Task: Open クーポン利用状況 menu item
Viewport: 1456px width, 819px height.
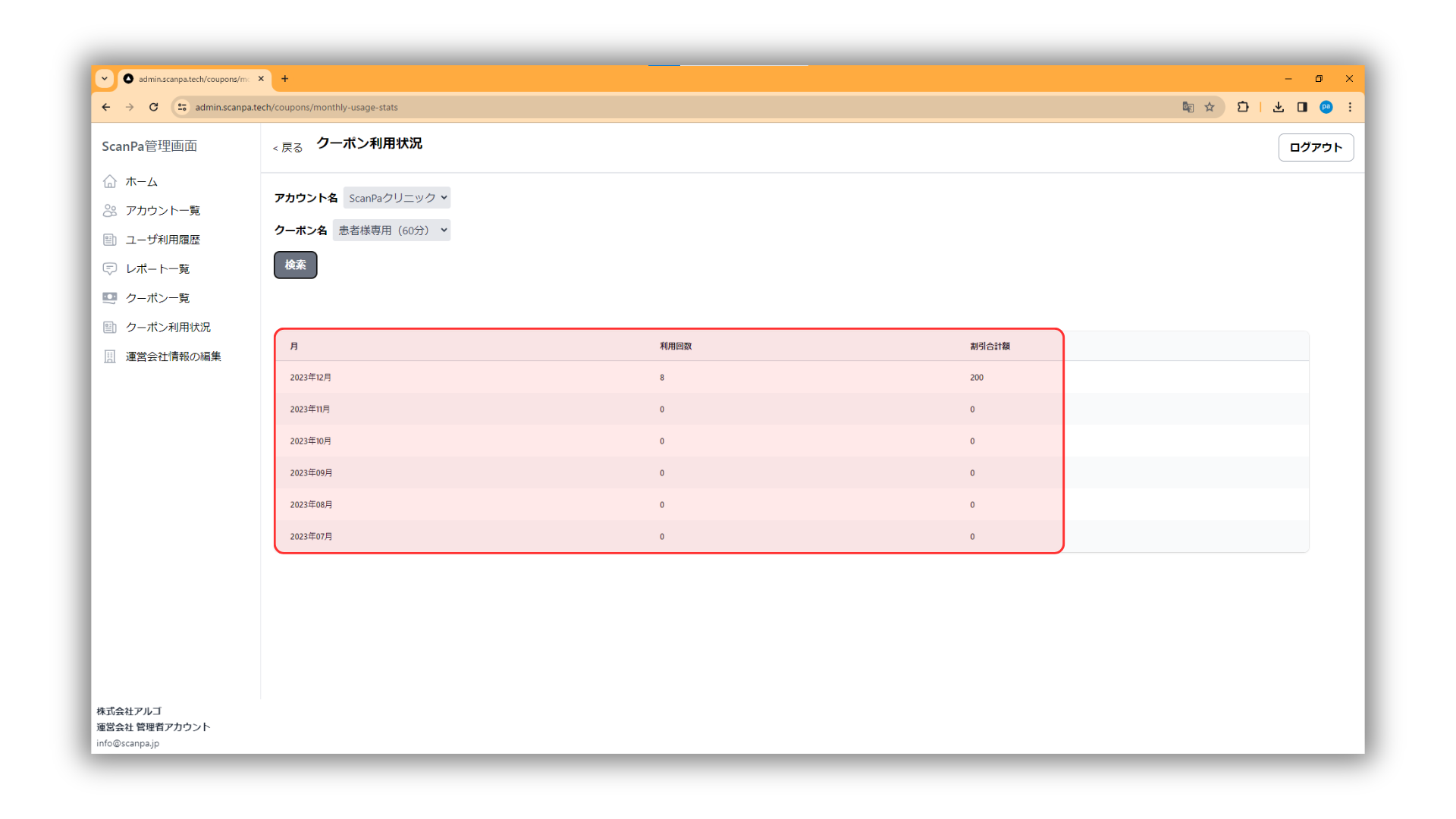Action: (x=168, y=327)
